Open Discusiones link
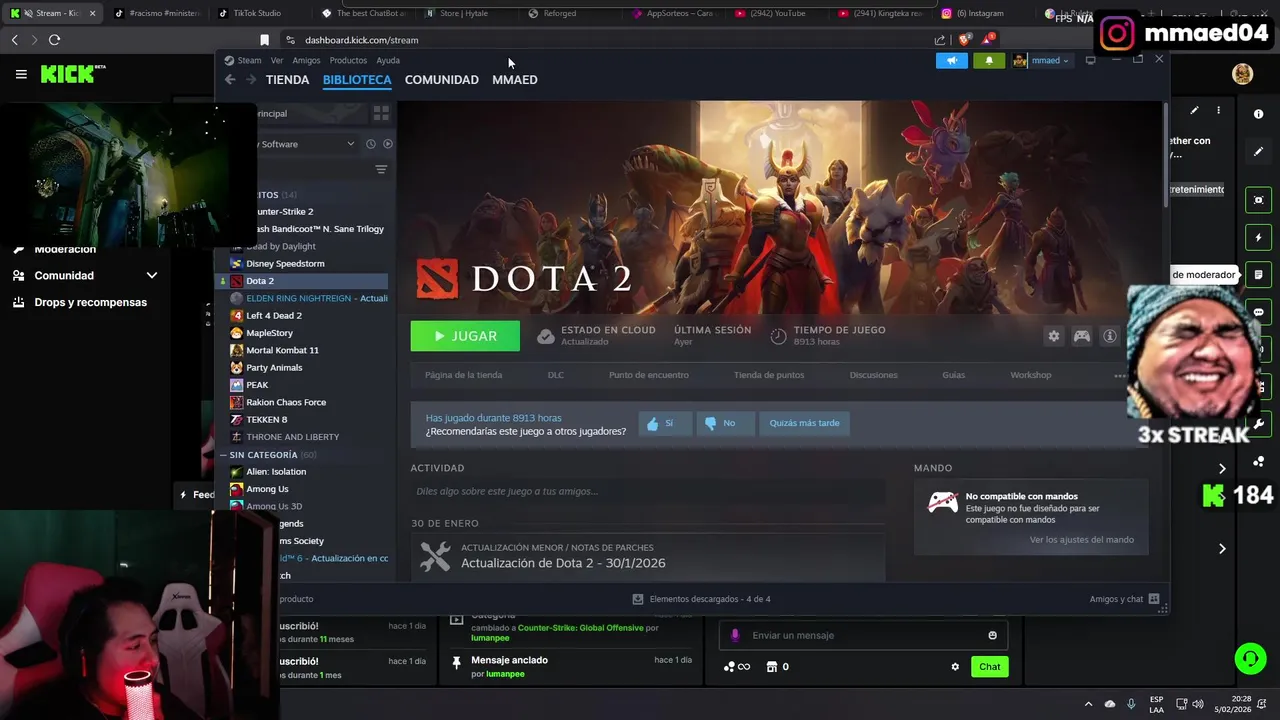The height and width of the screenshot is (720, 1280). 873,375
